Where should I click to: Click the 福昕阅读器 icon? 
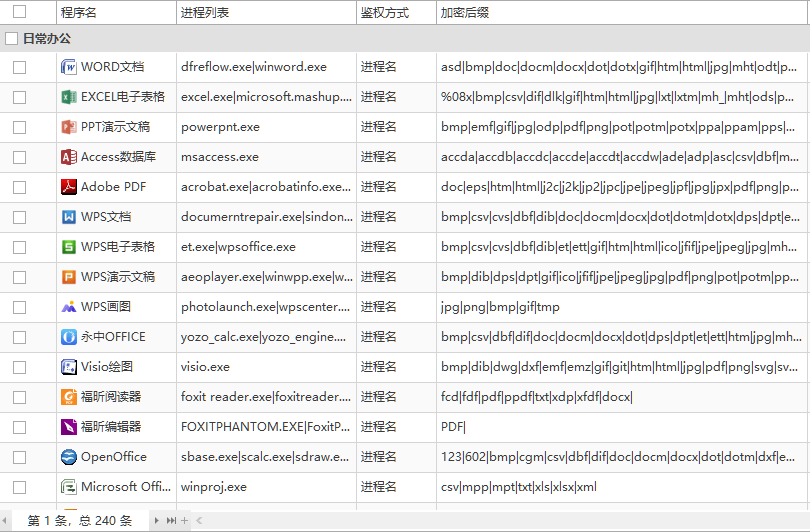click(x=69, y=397)
